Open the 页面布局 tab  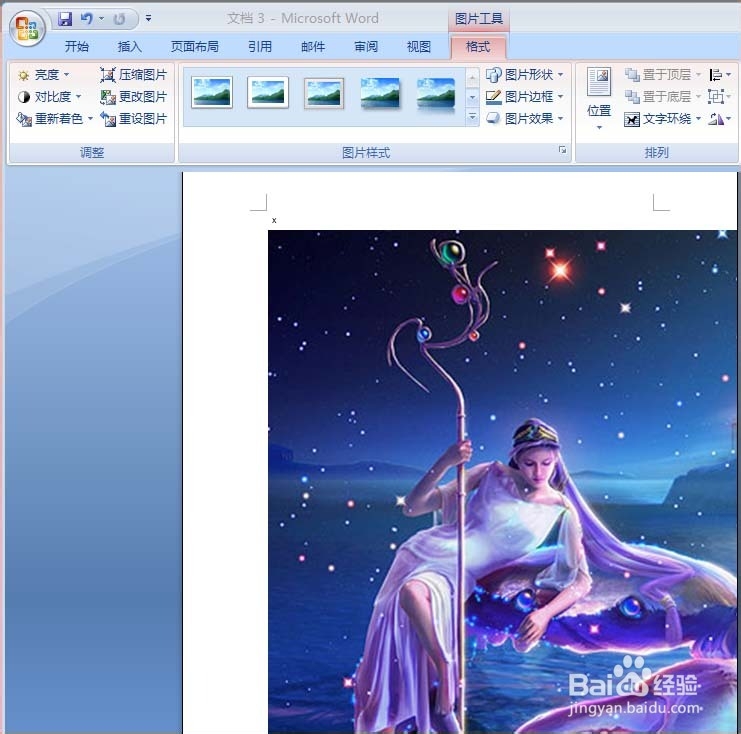coord(195,46)
